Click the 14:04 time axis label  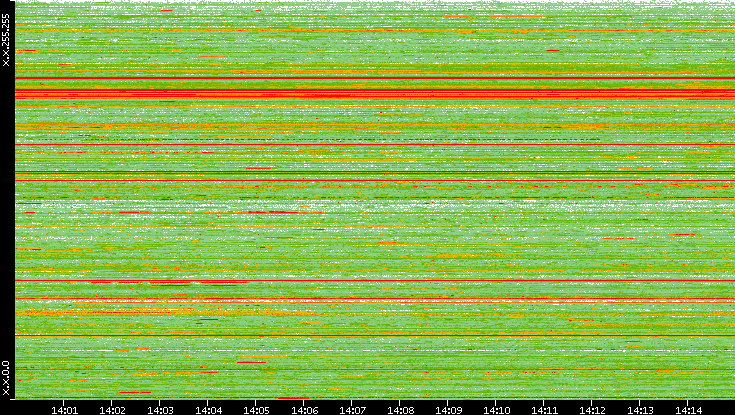tap(208, 410)
